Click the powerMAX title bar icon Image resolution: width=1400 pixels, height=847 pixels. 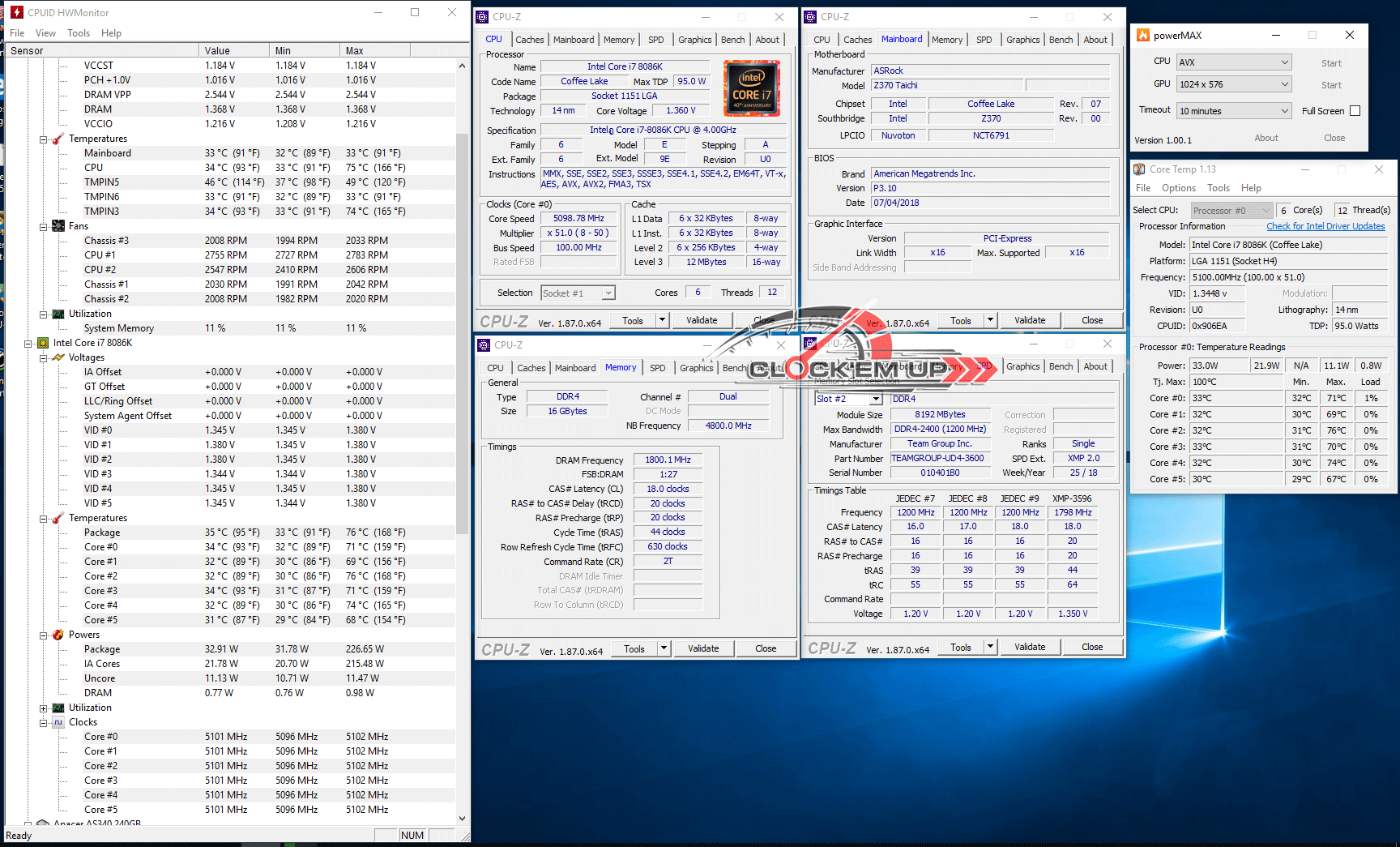pyautogui.click(x=1143, y=35)
